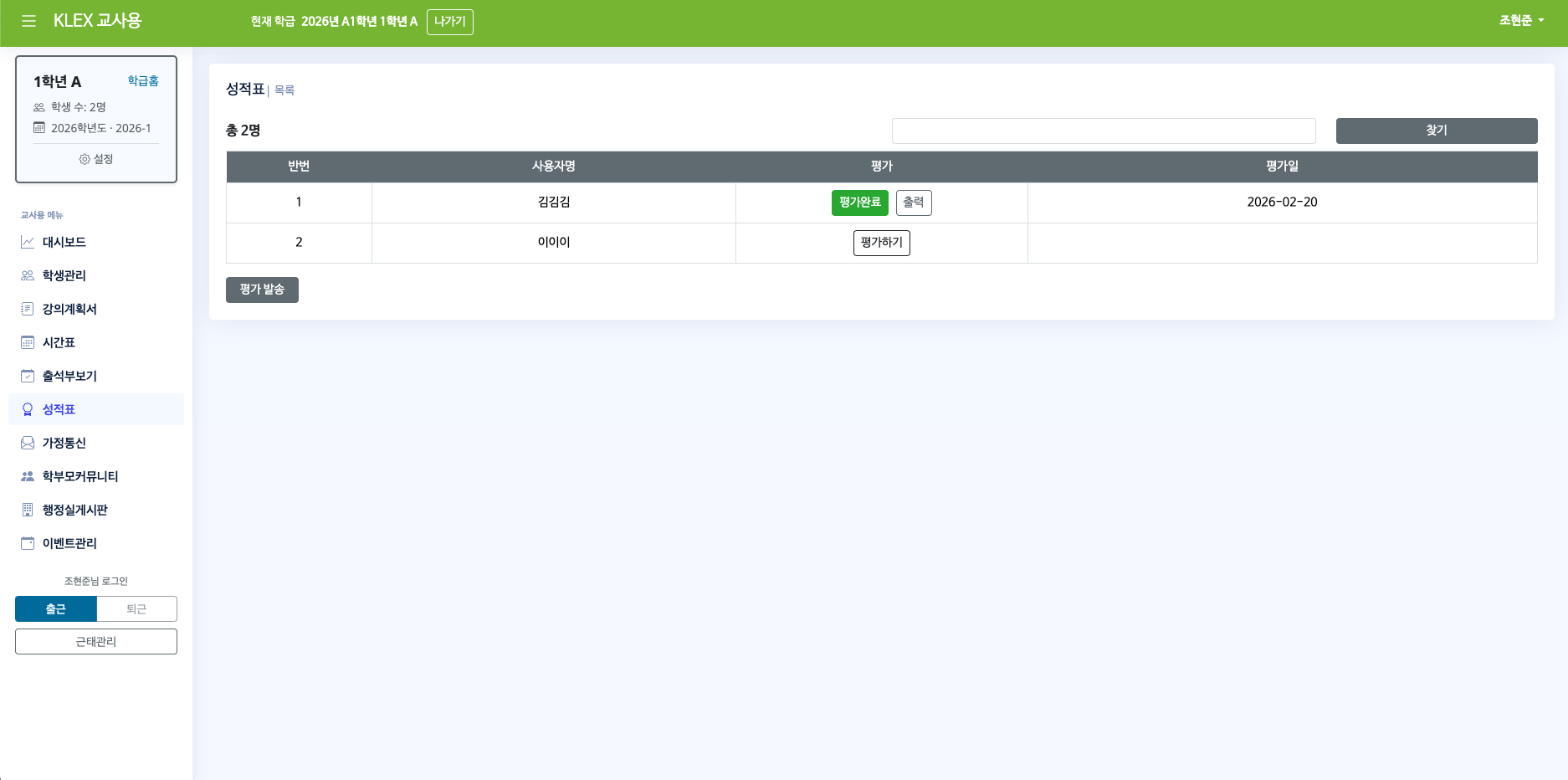This screenshot has width=1568, height=780.
Task: Click the 행정실게시판 building icon
Action: click(x=28, y=510)
